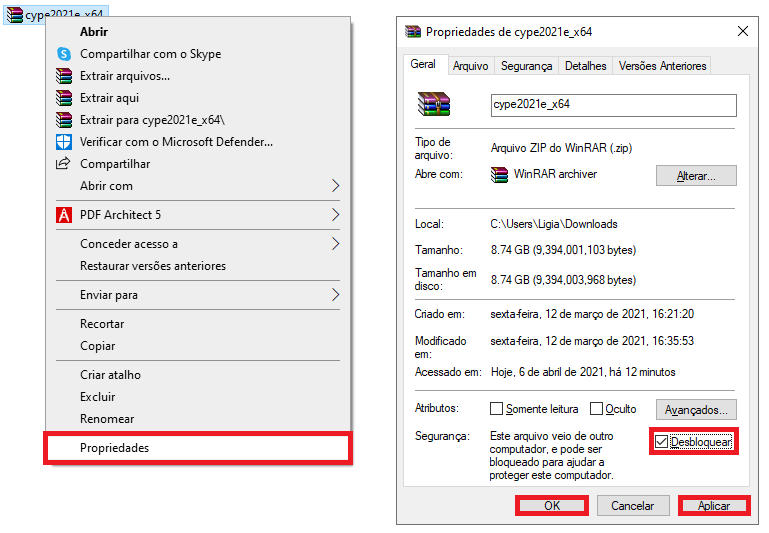Uncheck the Desbloquear checkbox
Screen dimensions: 769x533
[662, 442]
